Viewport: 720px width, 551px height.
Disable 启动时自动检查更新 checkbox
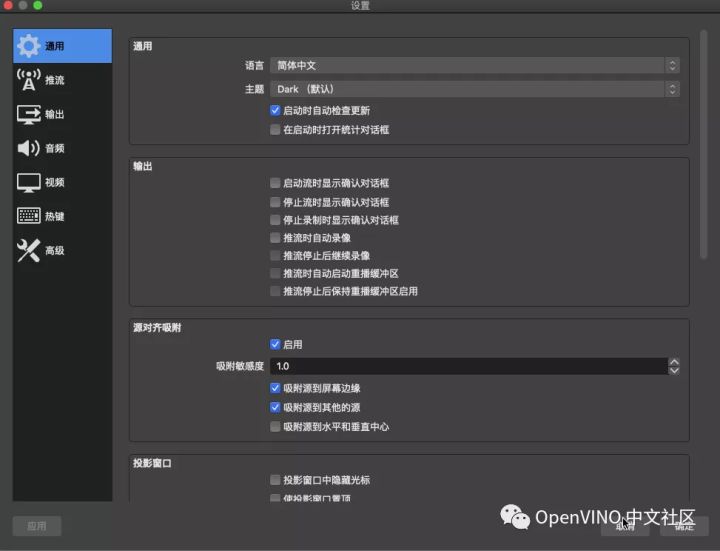[x=275, y=111]
